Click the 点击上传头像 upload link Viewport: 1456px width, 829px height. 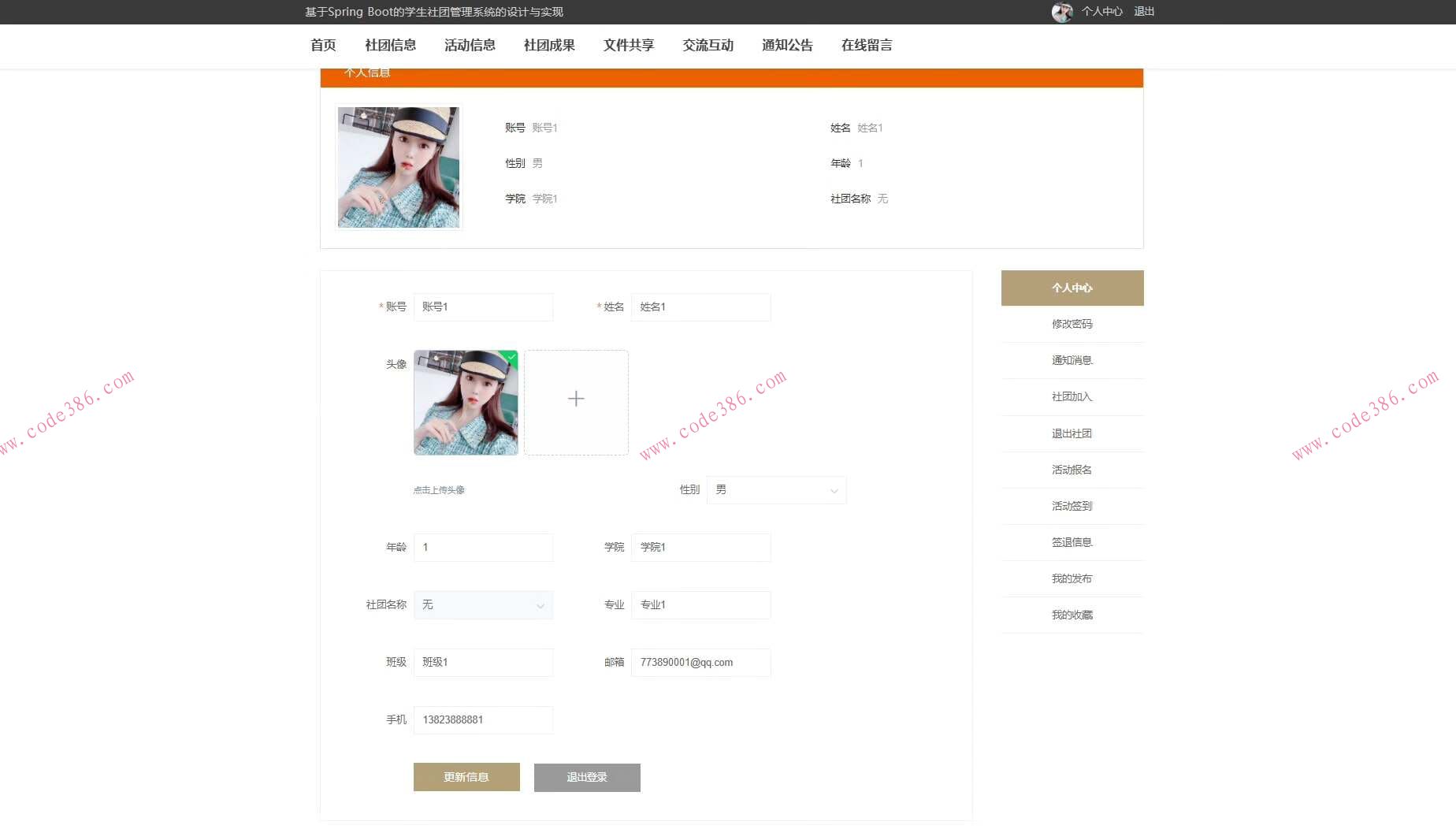coord(438,489)
